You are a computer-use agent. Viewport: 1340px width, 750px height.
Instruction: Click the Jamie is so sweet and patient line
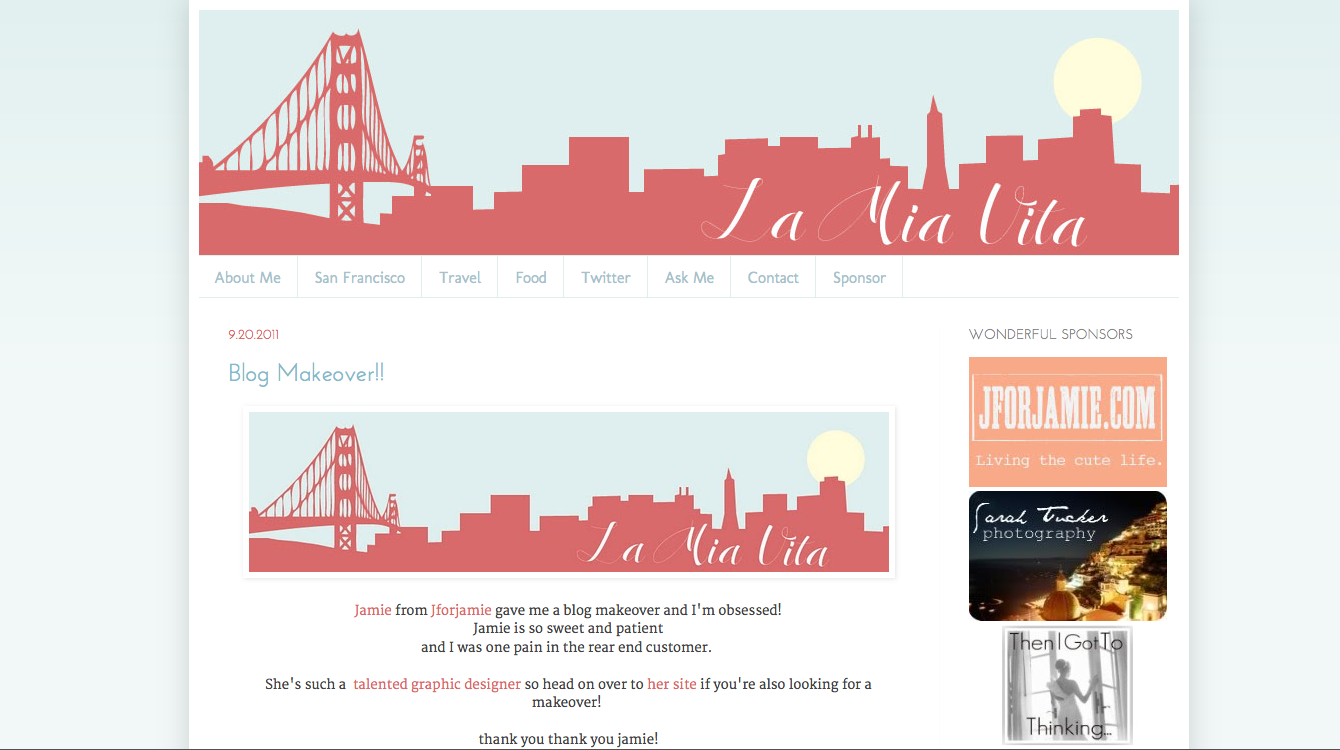pos(568,628)
